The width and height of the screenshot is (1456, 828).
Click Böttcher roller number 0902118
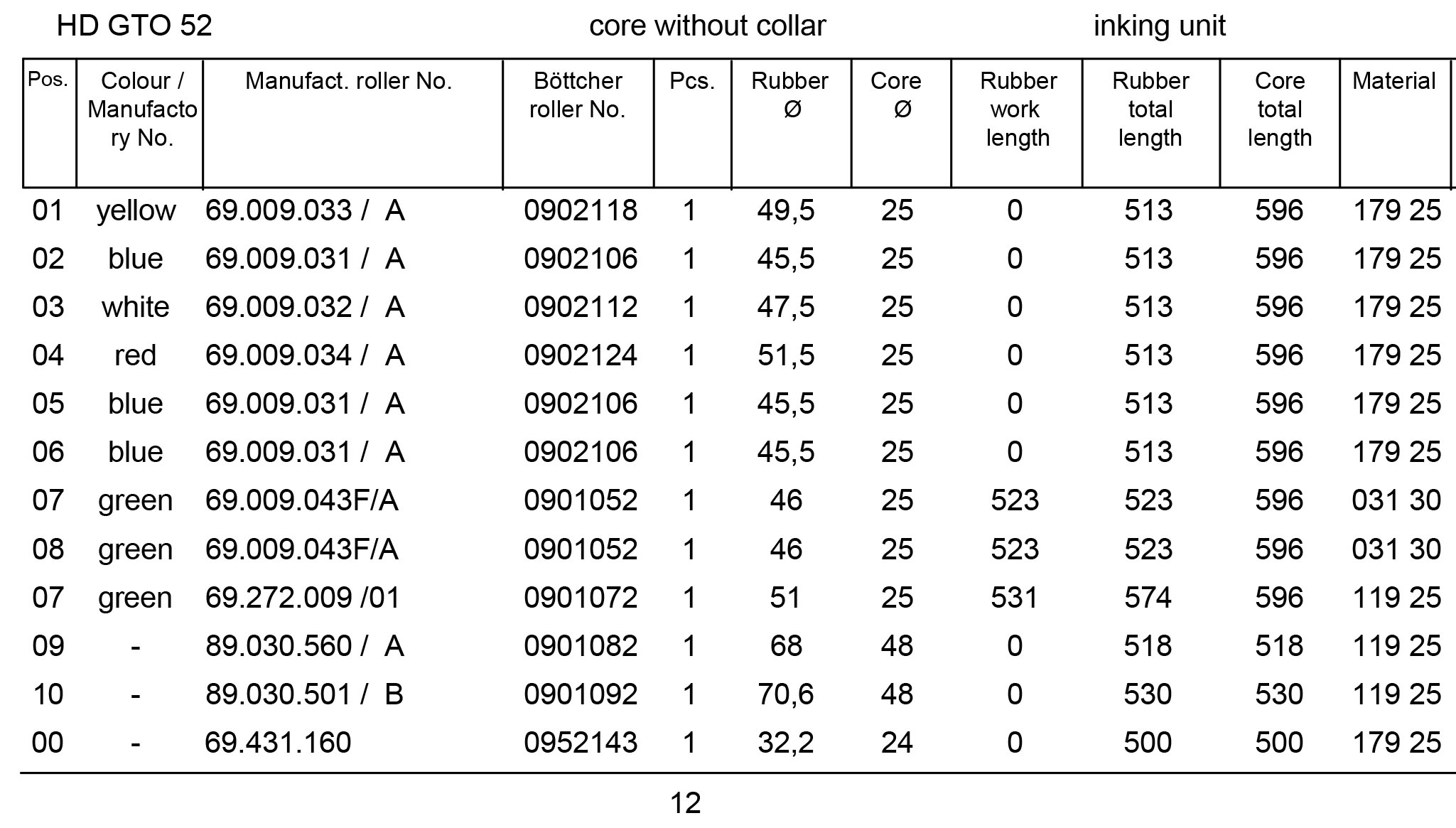580,210
